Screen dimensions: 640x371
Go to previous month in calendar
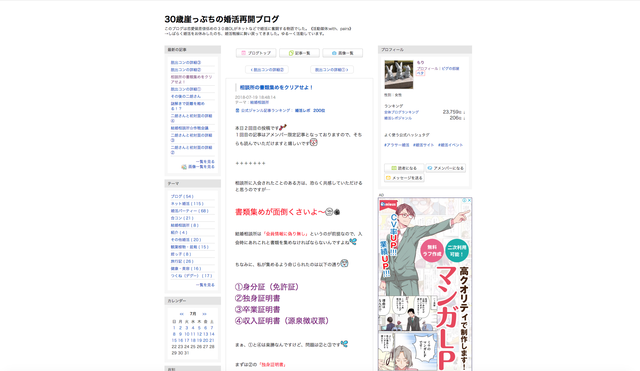click(x=182, y=314)
